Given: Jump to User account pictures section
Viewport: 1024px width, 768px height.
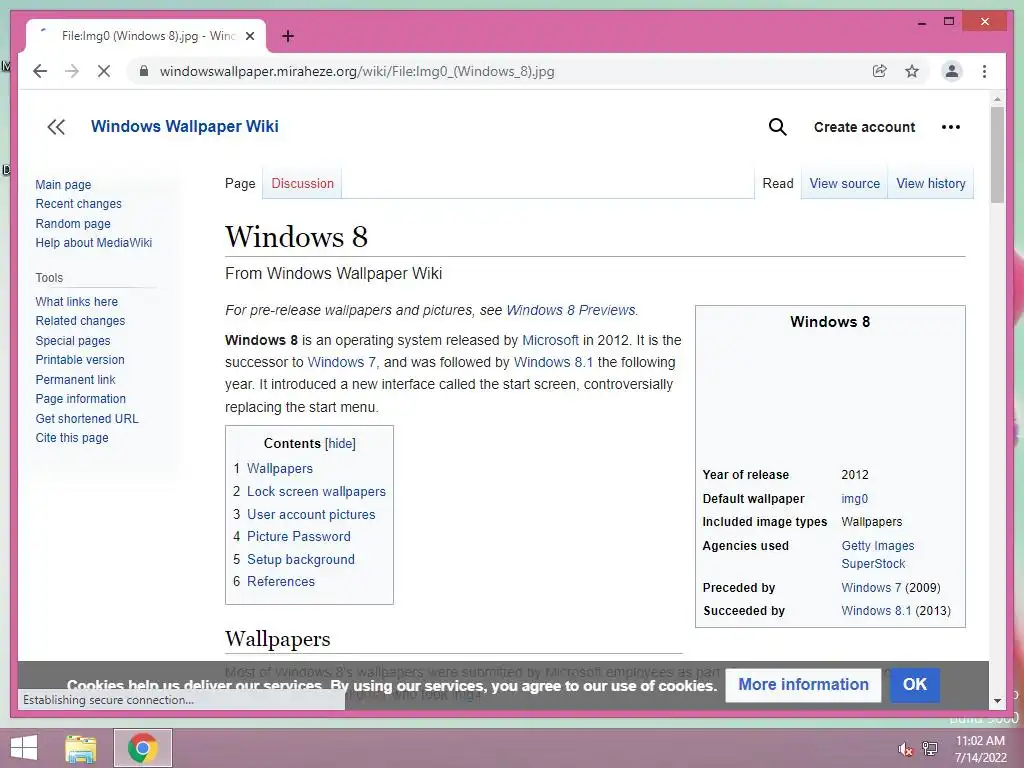Looking at the screenshot, I should [311, 515].
